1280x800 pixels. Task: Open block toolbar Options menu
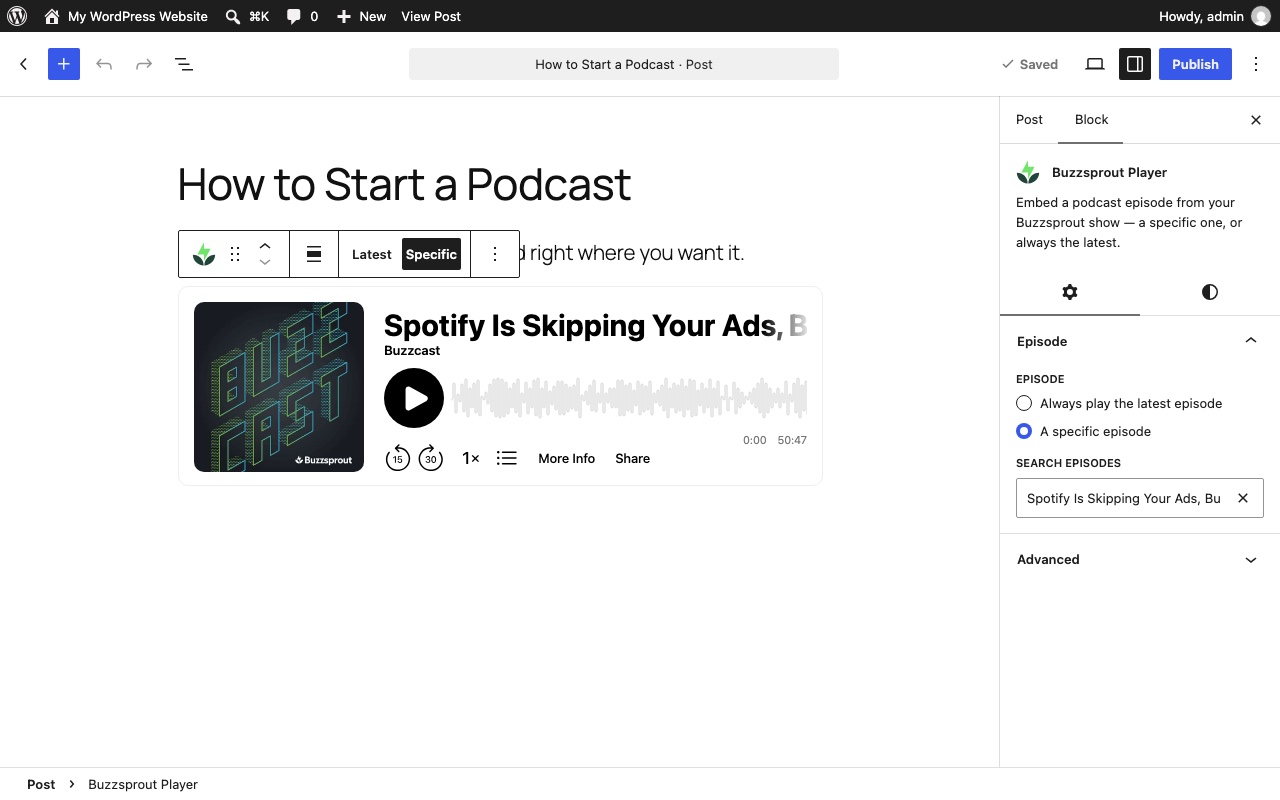495,254
